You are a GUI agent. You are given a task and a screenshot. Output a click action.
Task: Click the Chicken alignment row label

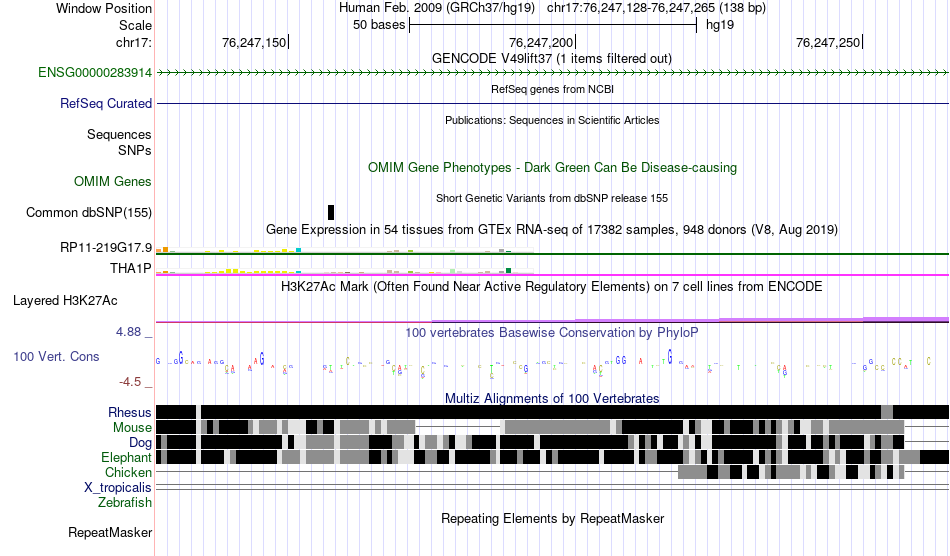coord(128,472)
